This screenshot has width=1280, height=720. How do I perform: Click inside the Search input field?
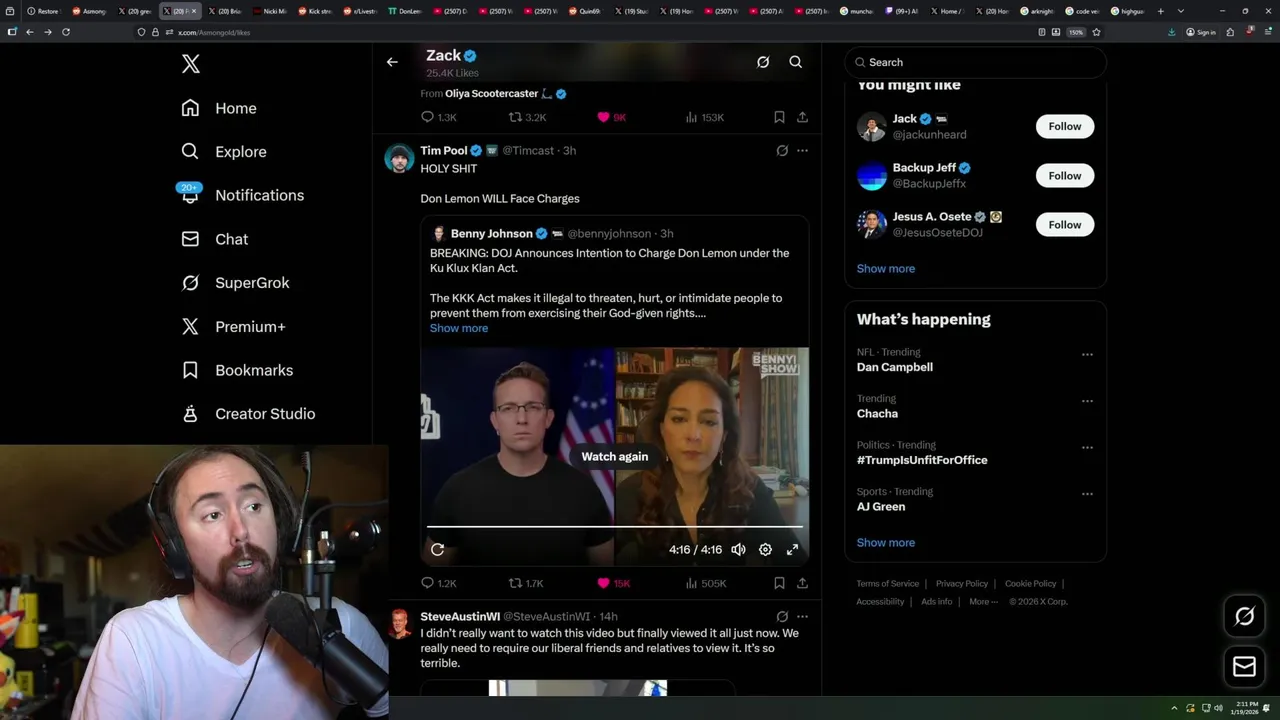[x=976, y=62]
